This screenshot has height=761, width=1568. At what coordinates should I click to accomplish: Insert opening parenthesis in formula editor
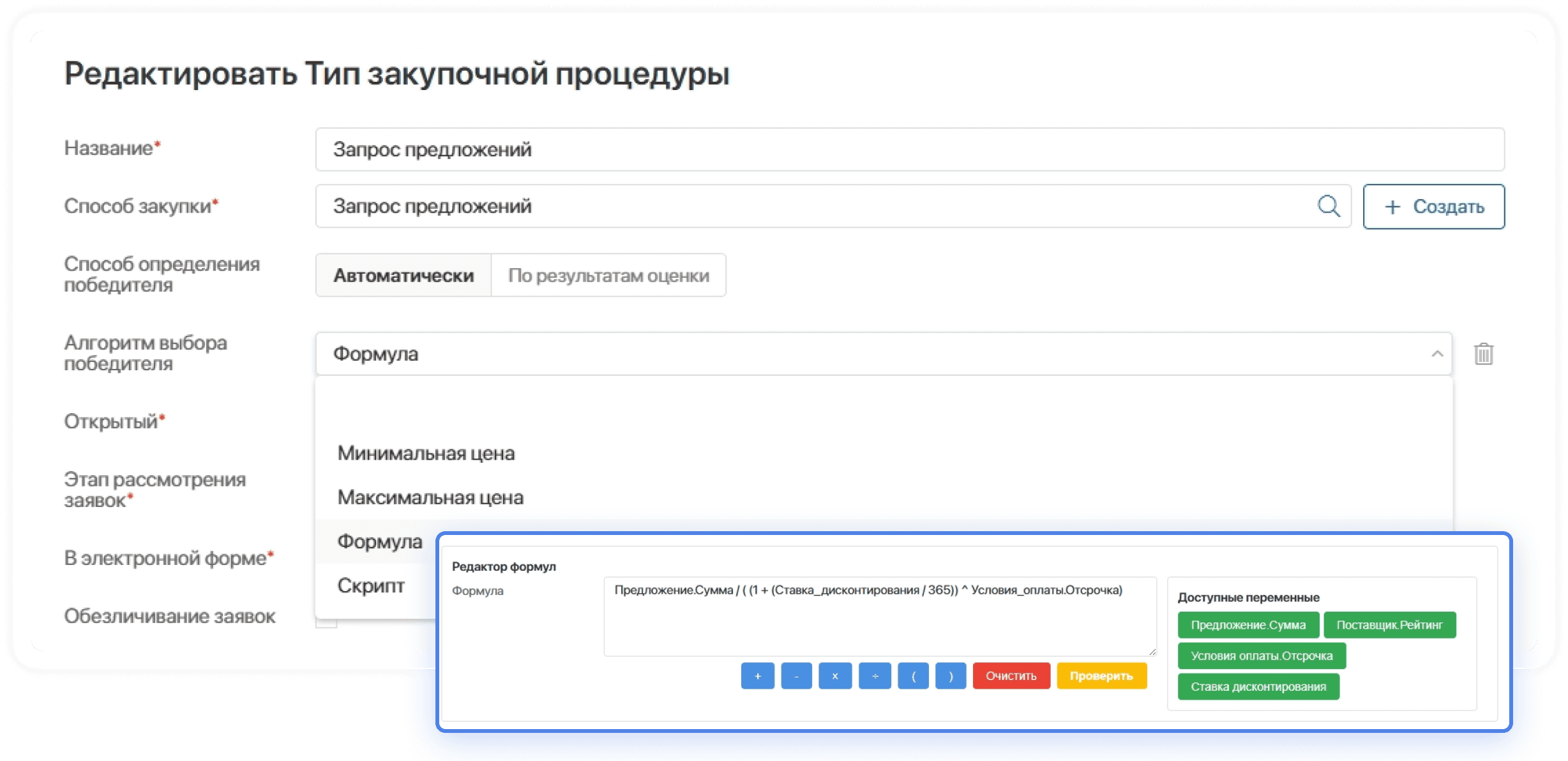914,675
